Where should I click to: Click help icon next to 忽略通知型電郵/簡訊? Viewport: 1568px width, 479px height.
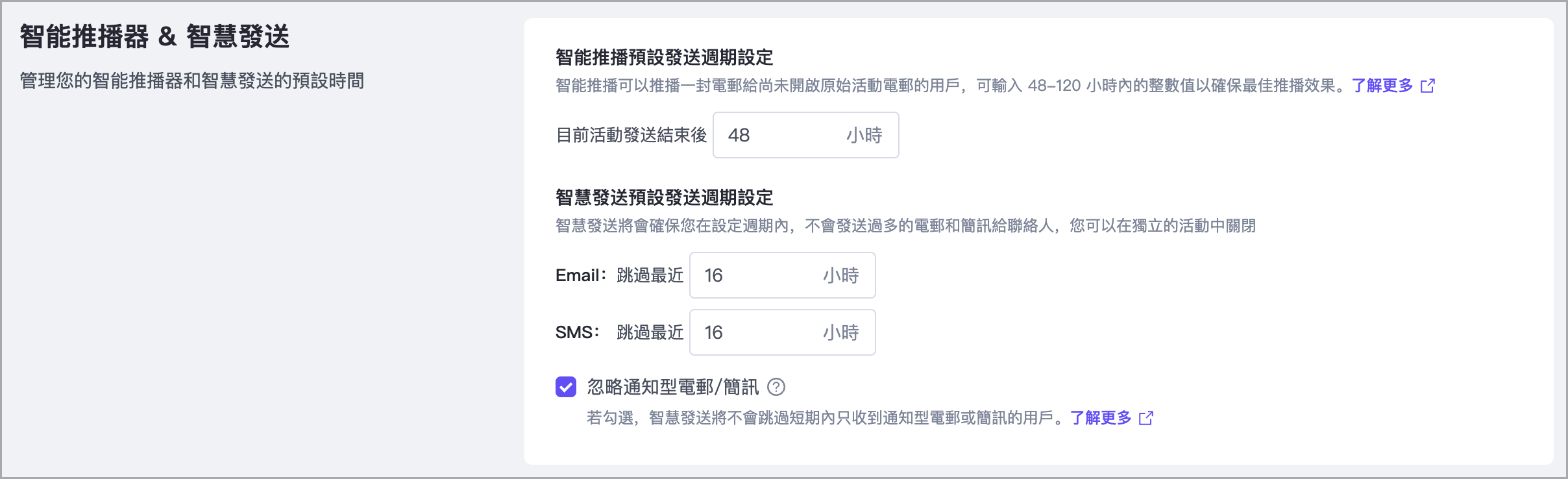click(776, 387)
